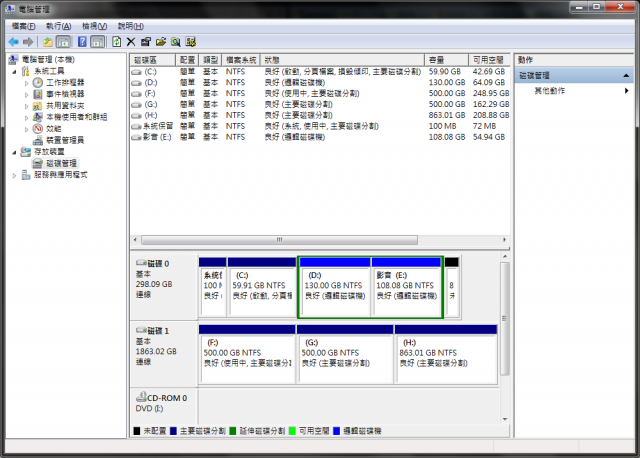Sort by the 可用空間 column header

(489, 60)
